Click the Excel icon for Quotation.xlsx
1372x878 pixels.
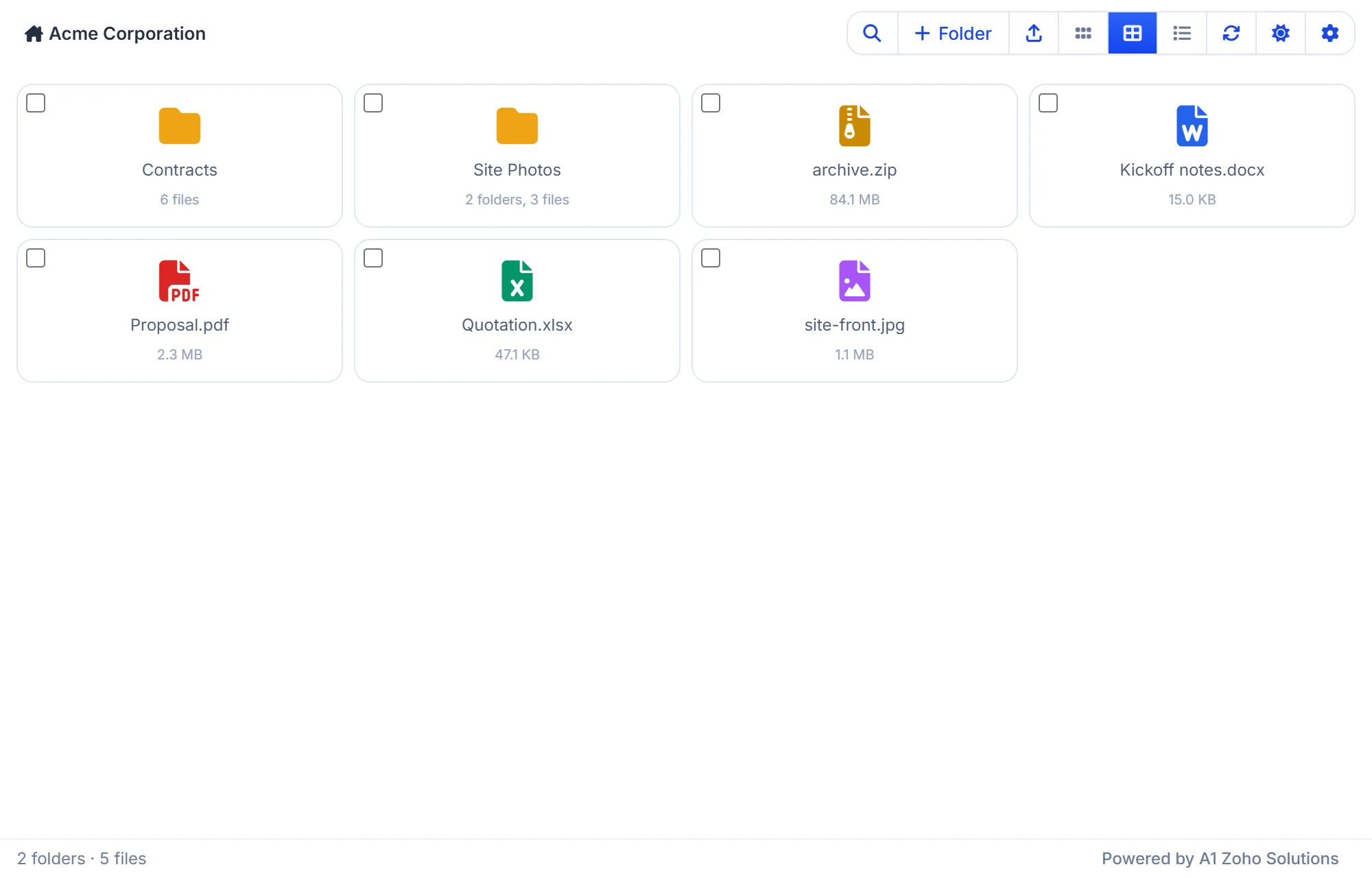tap(517, 281)
